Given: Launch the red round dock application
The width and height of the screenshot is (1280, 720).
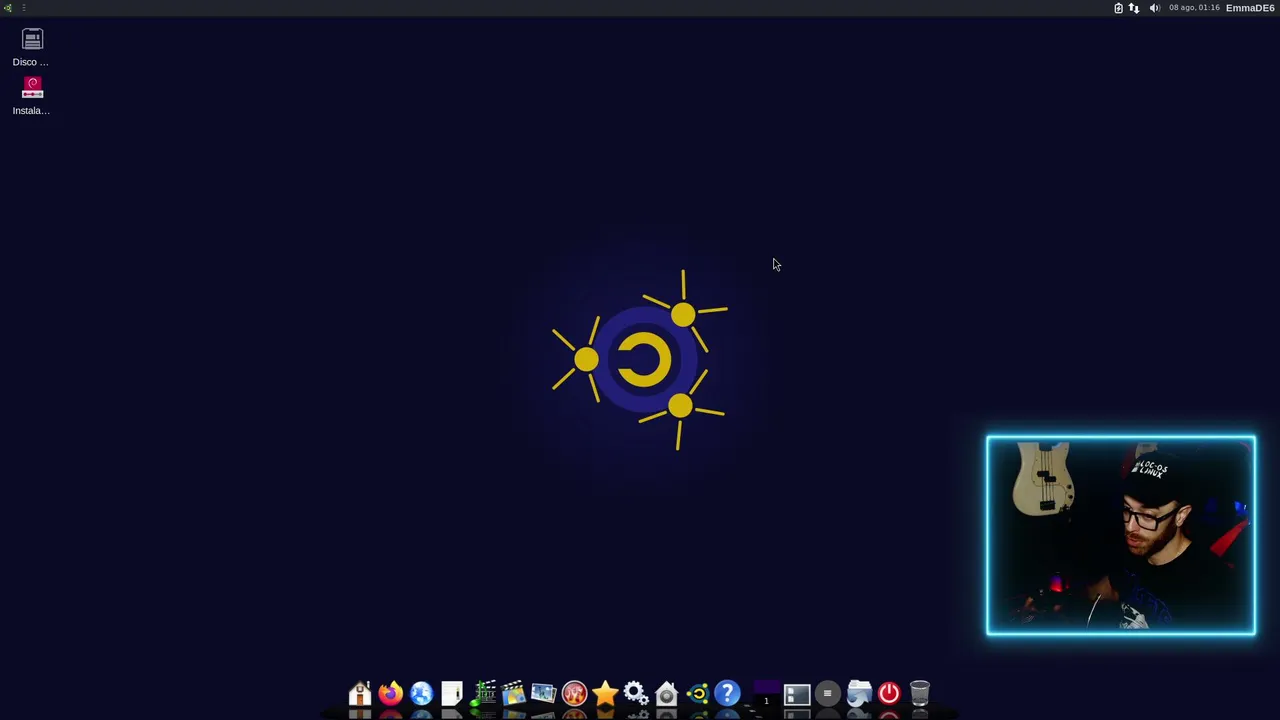Looking at the screenshot, I should [574, 693].
